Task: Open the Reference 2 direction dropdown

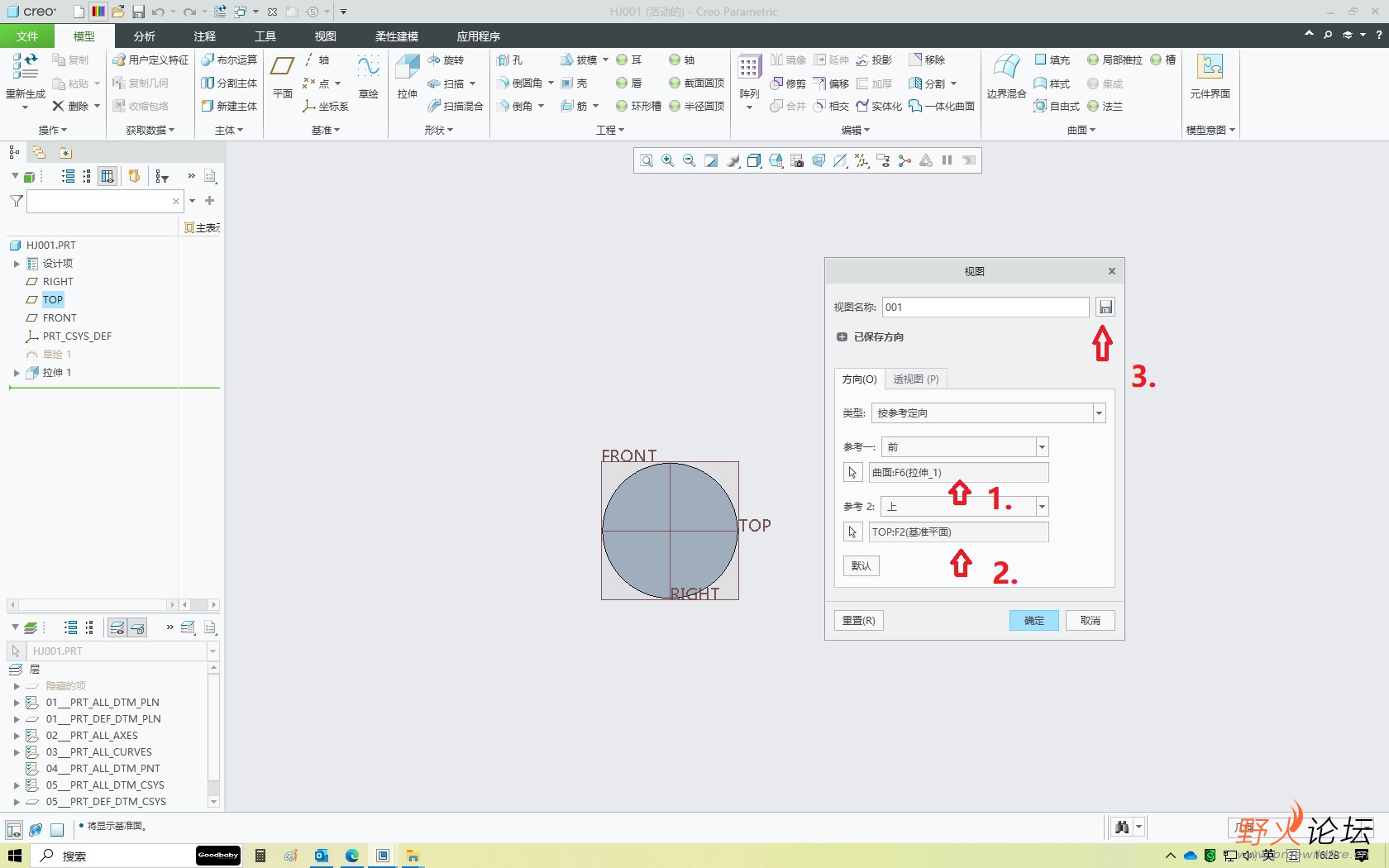Action: (1042, 507)
